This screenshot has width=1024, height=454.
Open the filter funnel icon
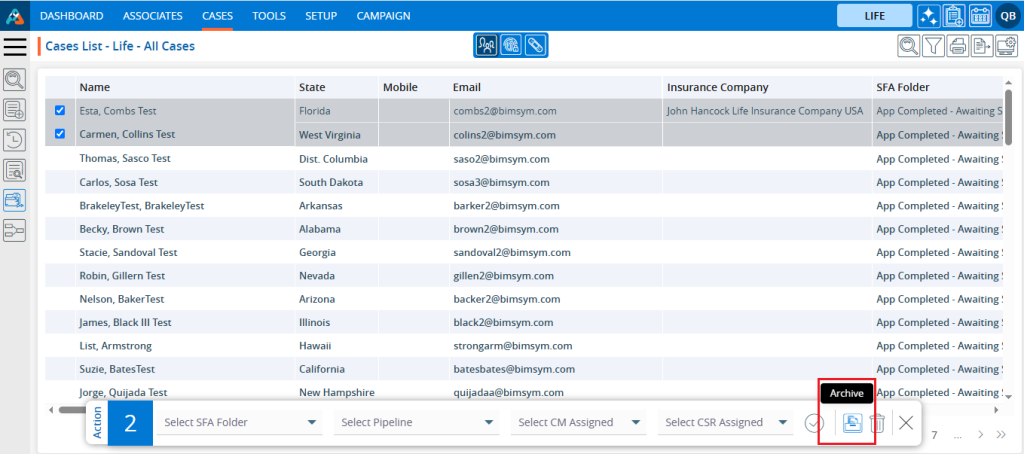932,45
